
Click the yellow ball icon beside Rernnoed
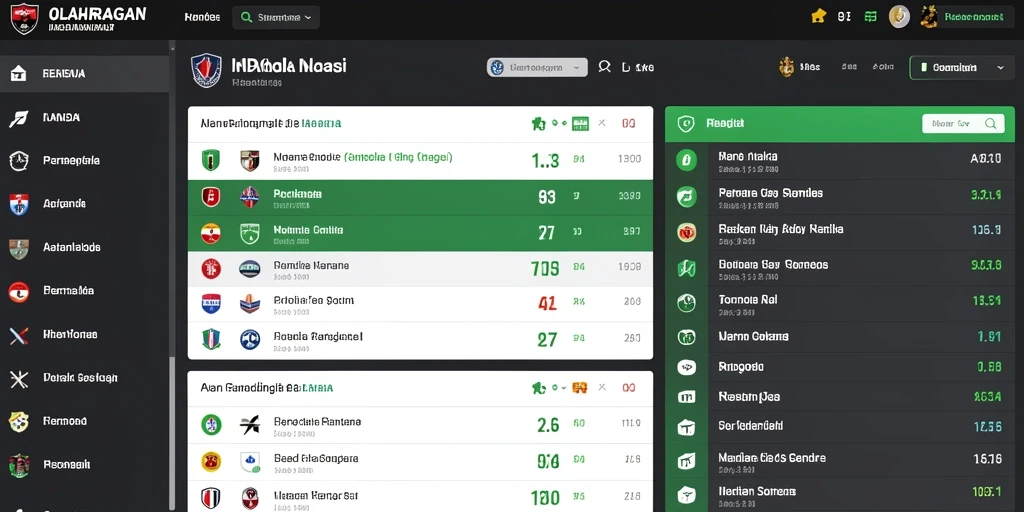(x=19, y=422)
